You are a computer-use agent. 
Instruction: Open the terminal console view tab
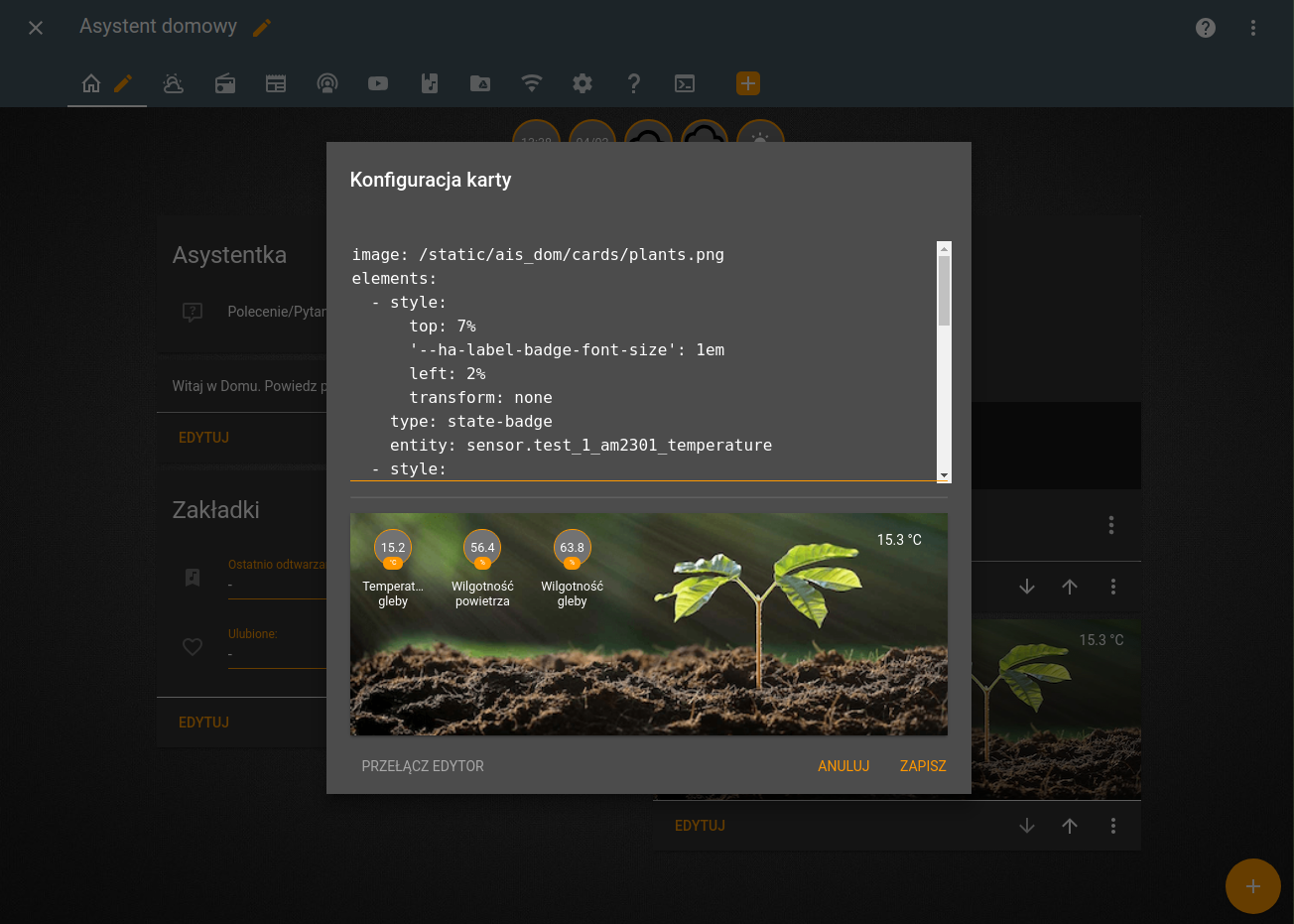[x=685, y=83]
